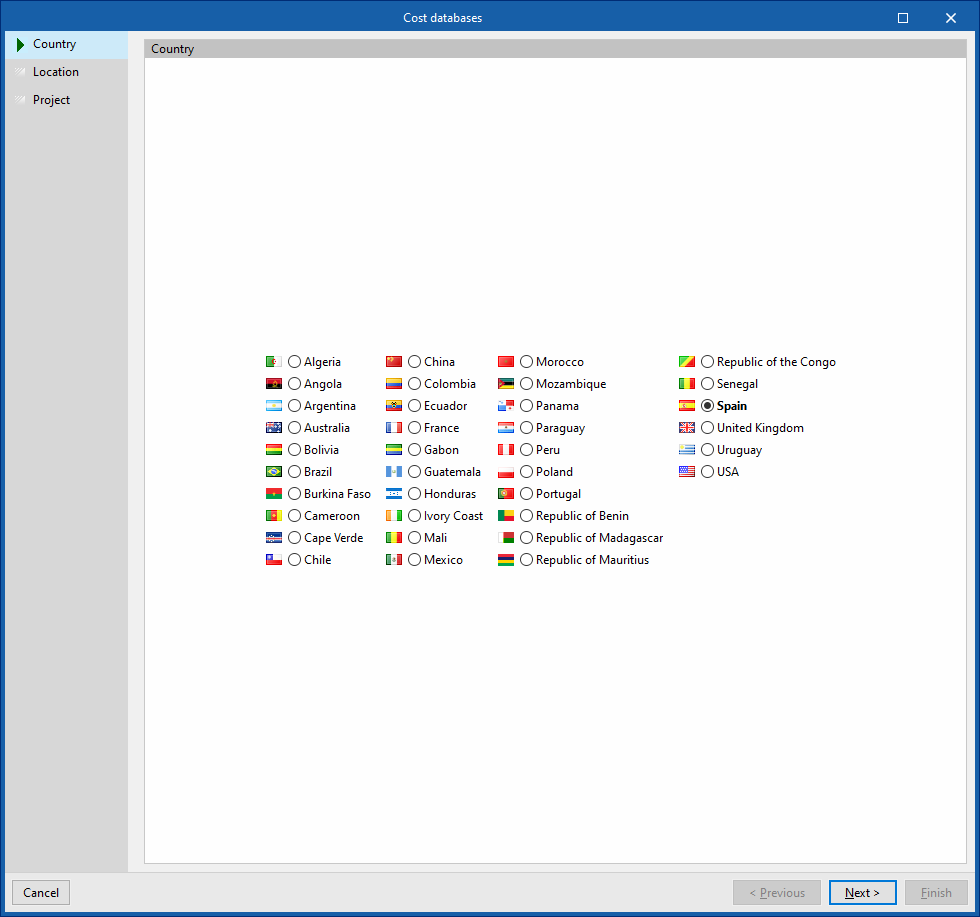Click the Algeria flag icon
Viewport: 980px width, 917px height.
[274, 362]
